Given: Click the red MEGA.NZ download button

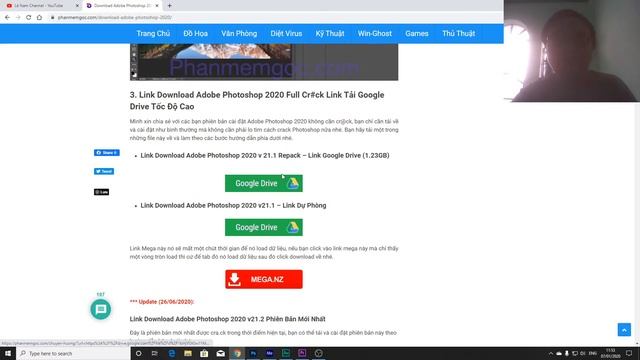Looking at the screenshot, I should tap(264, 279).
